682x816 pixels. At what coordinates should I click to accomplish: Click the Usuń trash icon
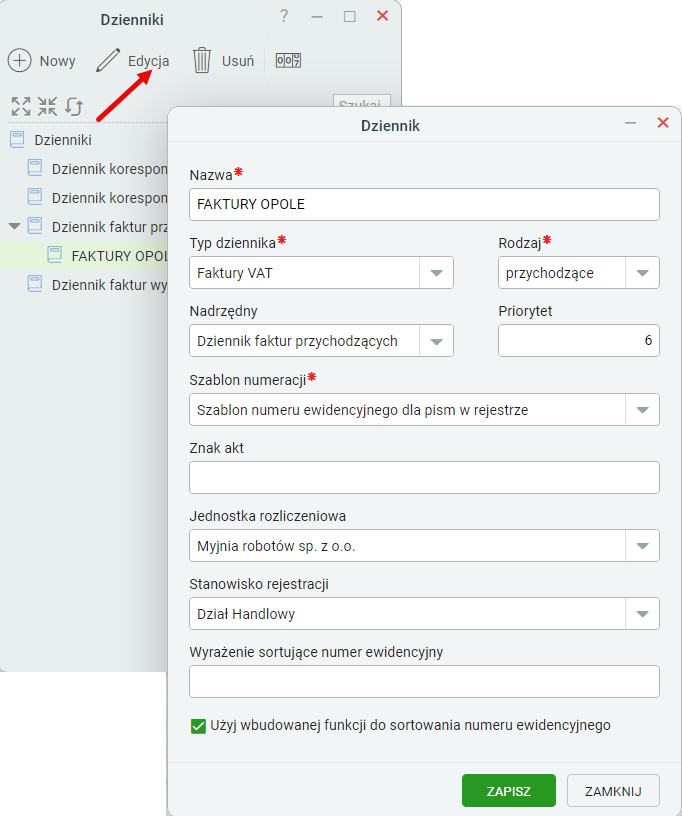[202, 60]
